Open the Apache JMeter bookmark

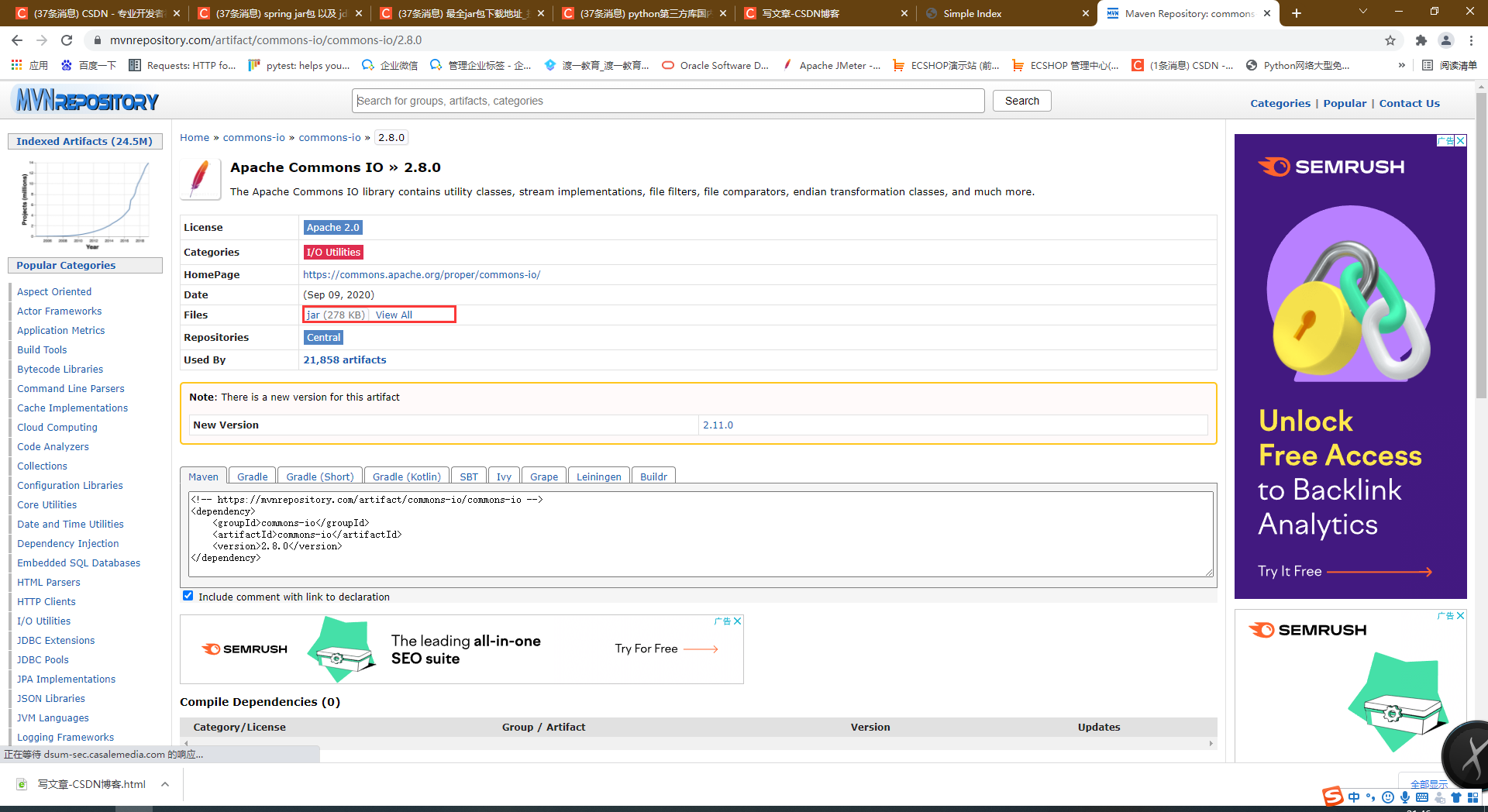(832, 66)
